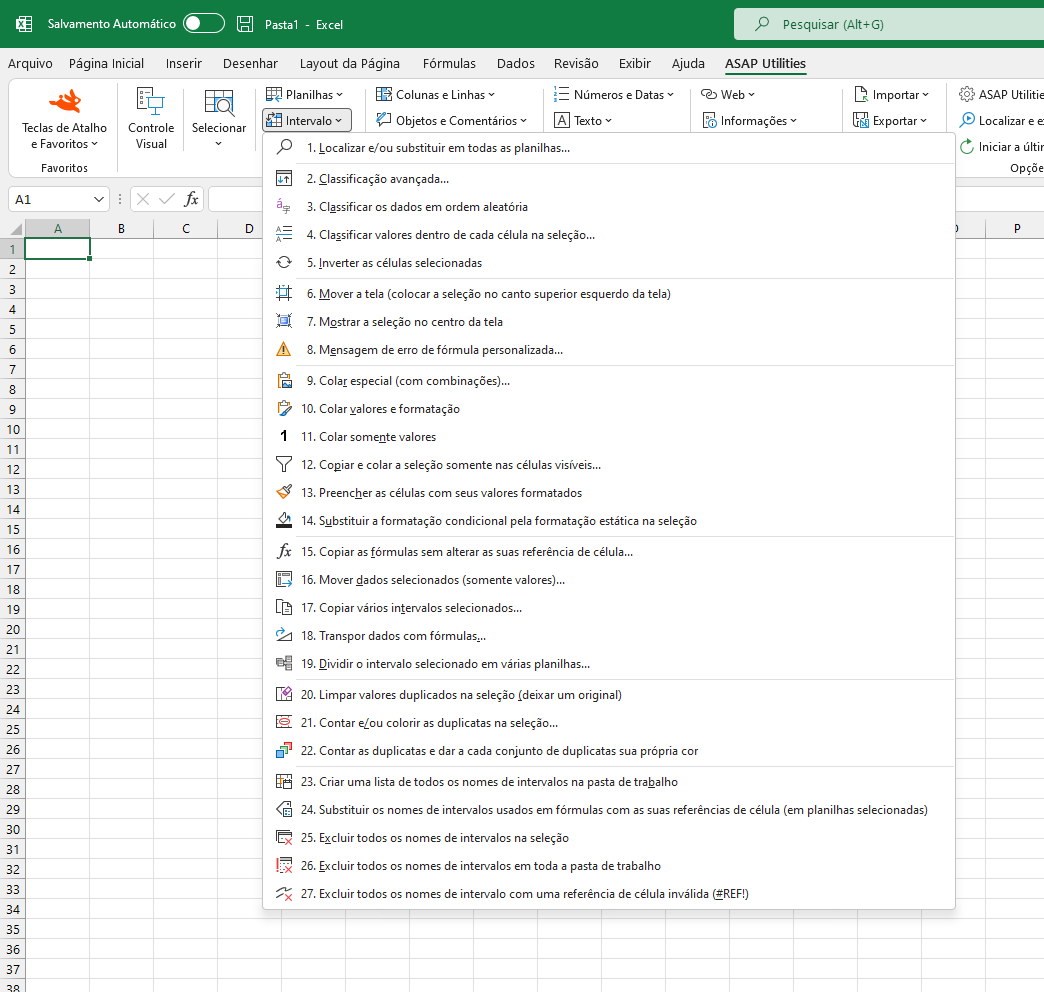This screenshot has height=992, width=1044.
Task: Click colored squares icon for item 22
Action: point(284,750)
